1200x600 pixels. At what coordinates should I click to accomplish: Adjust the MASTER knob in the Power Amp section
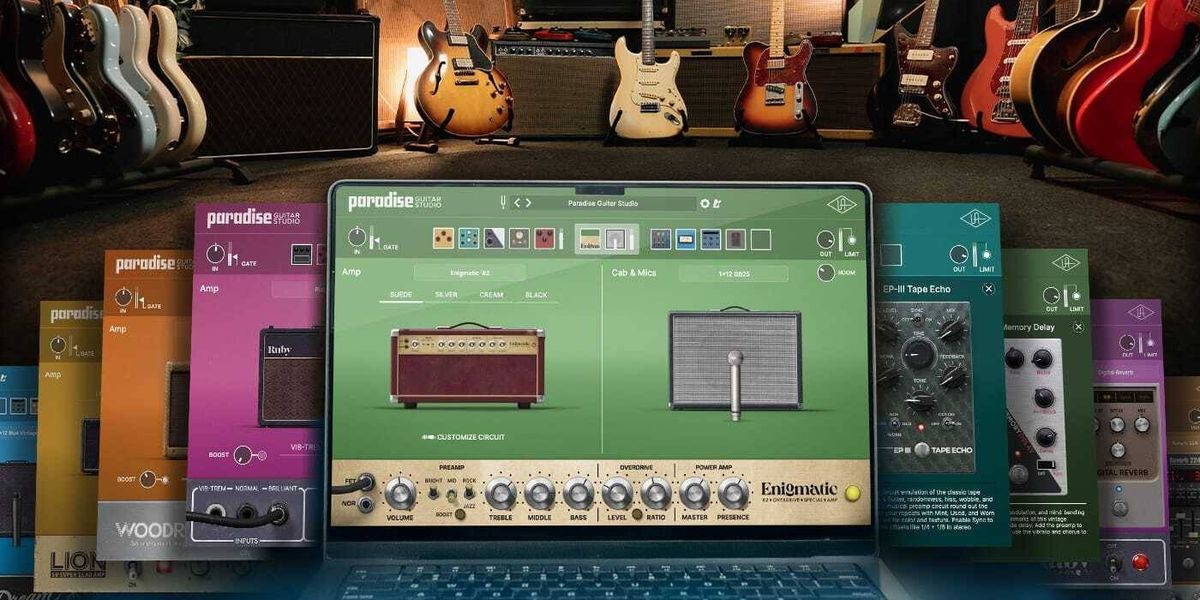(x=694, y=492)
